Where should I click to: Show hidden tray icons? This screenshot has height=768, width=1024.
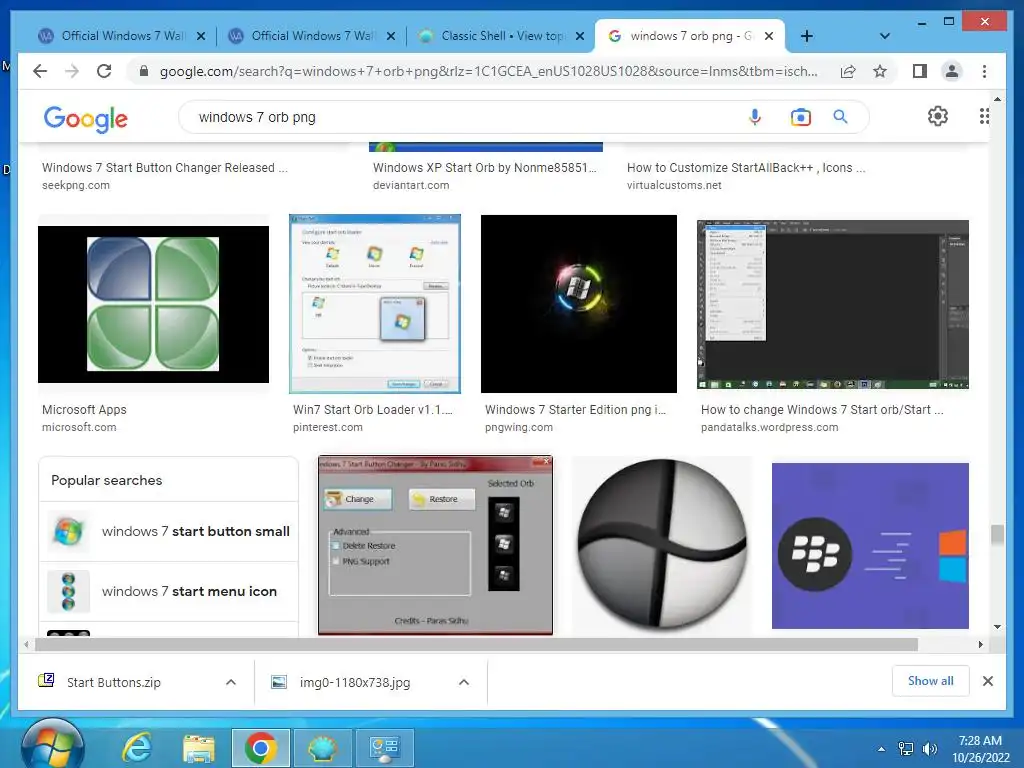coord(881,749)
